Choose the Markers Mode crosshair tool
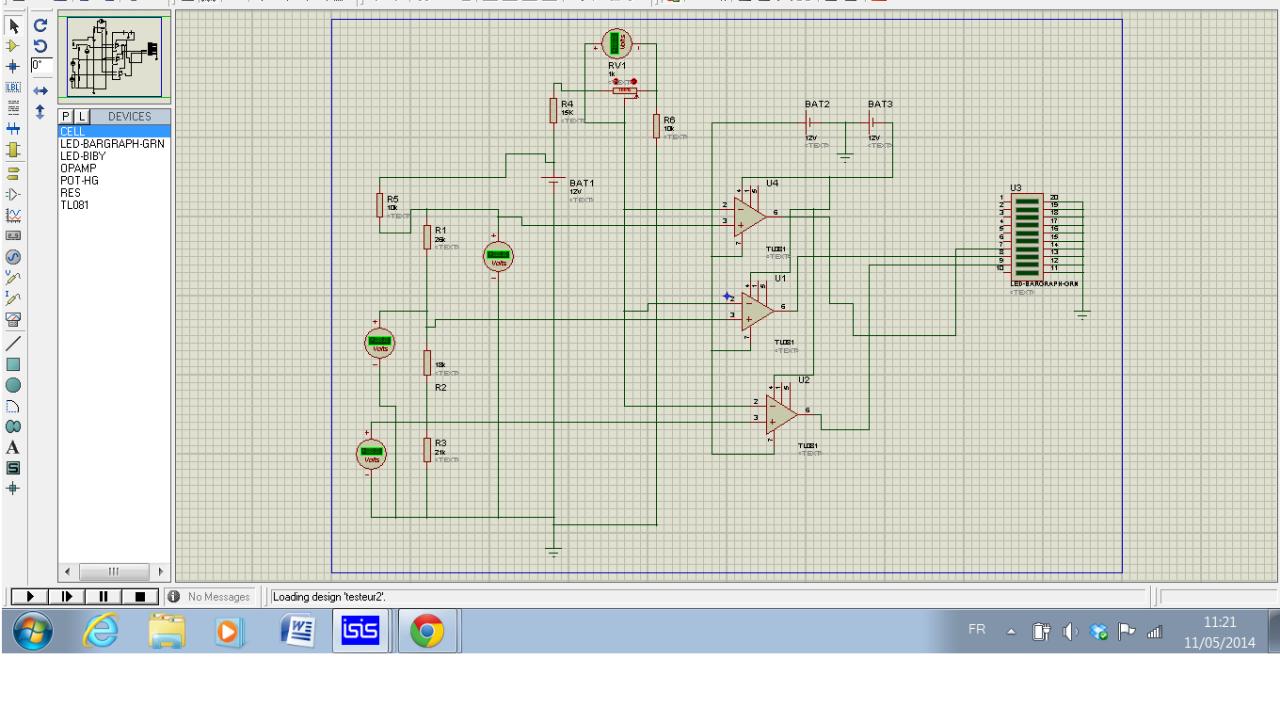 14,489
